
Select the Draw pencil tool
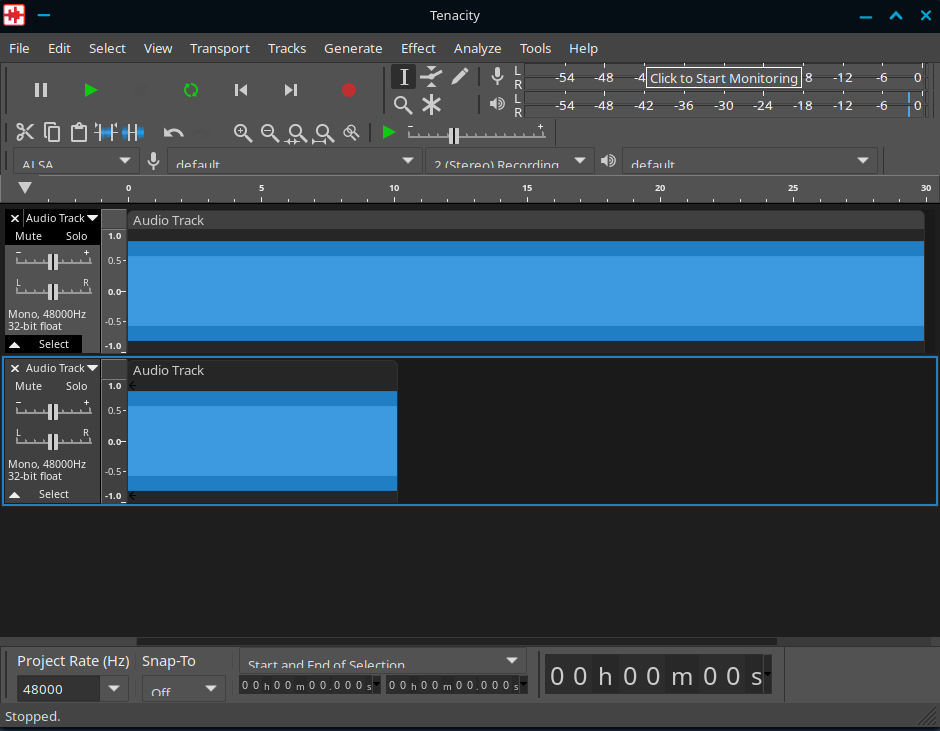(x=460, y=77)
